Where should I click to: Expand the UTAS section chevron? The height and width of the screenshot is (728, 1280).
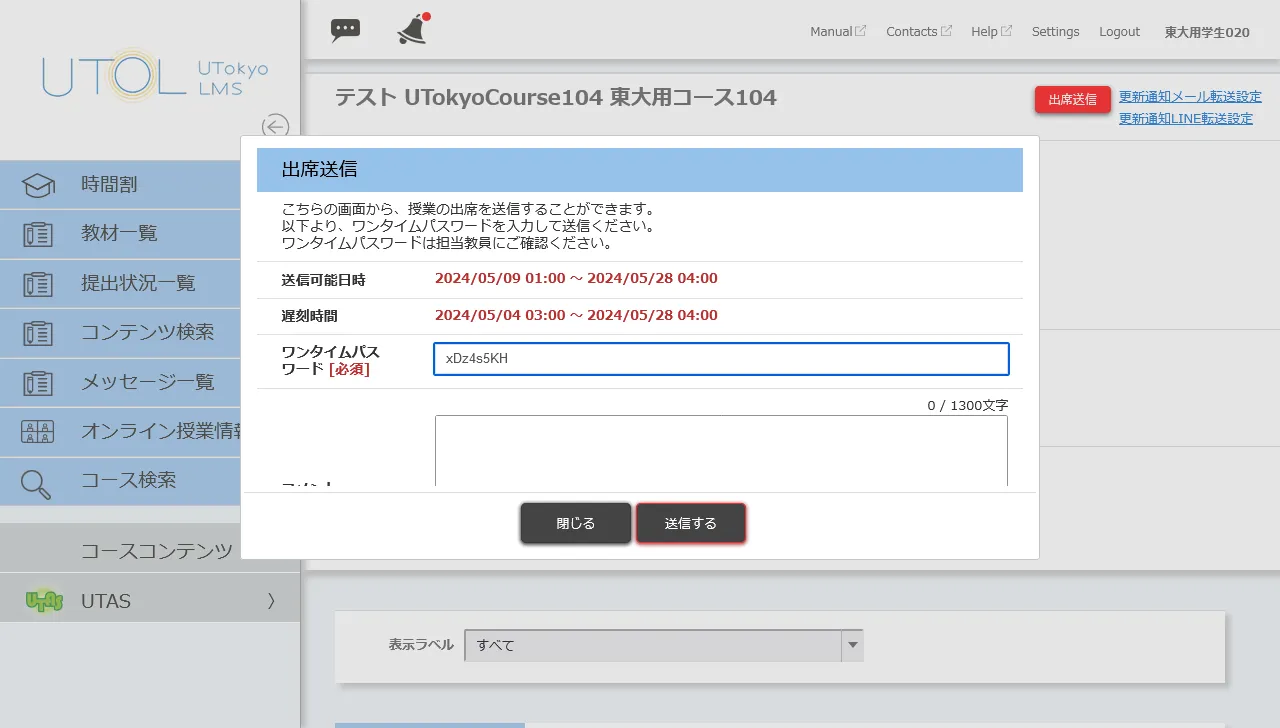(270, 600)
